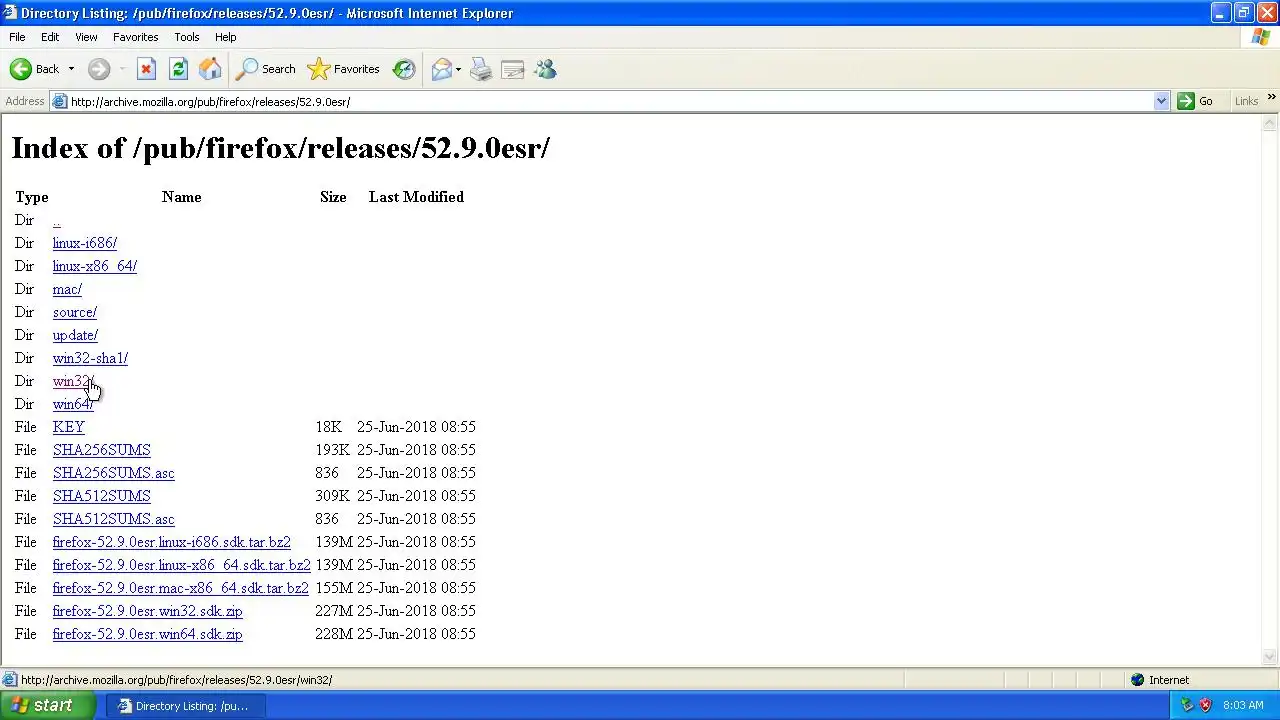Download firefox-52.9.0esr.win64.sdk.zip
Image resolution: width=1280 pixels, height=720 pixels.
[147, 634]
